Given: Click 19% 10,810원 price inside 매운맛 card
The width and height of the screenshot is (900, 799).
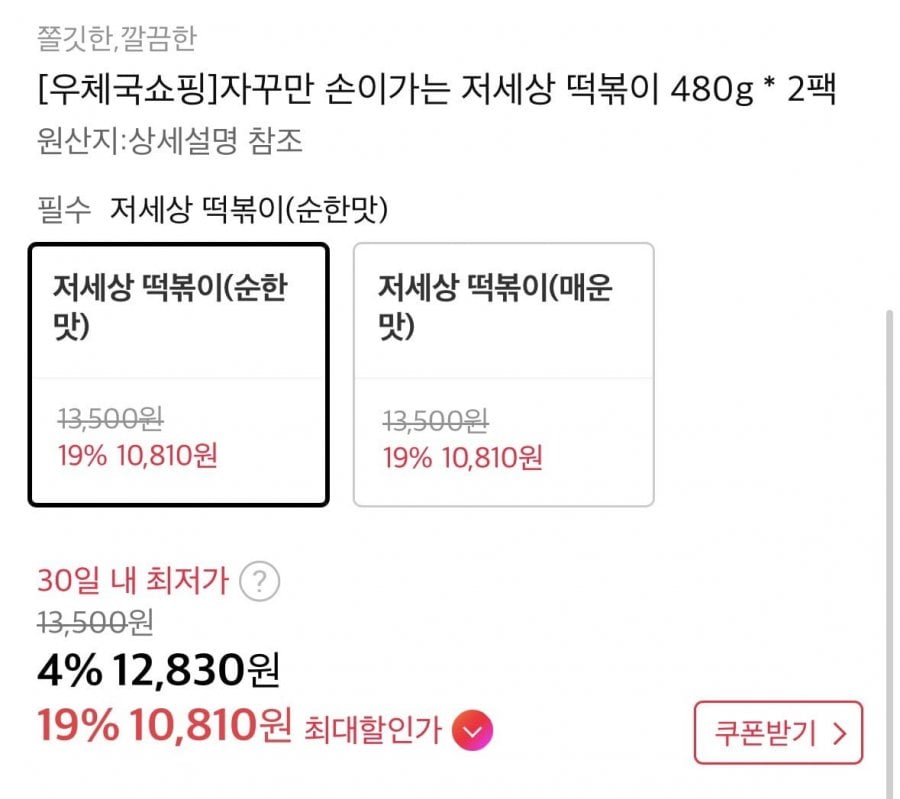Looking at the screenshot, I should tap(462, 458).
